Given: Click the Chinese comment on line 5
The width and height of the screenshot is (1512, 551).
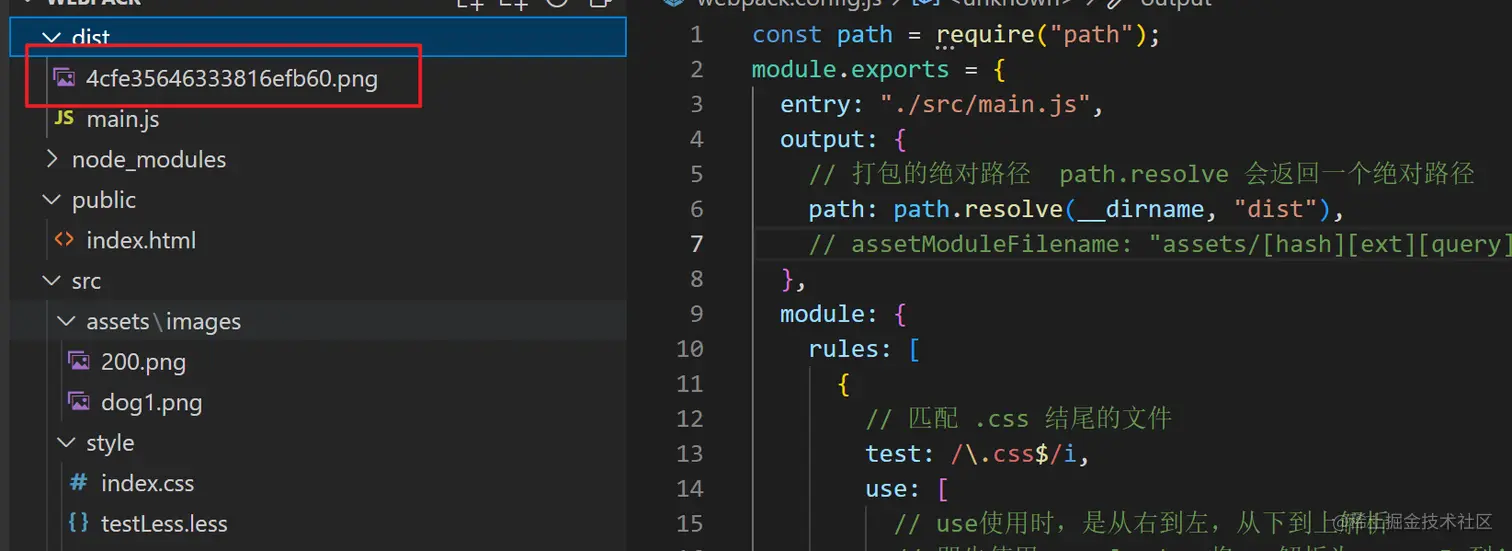Looking at the screenshot, I should coord(1141,174).
